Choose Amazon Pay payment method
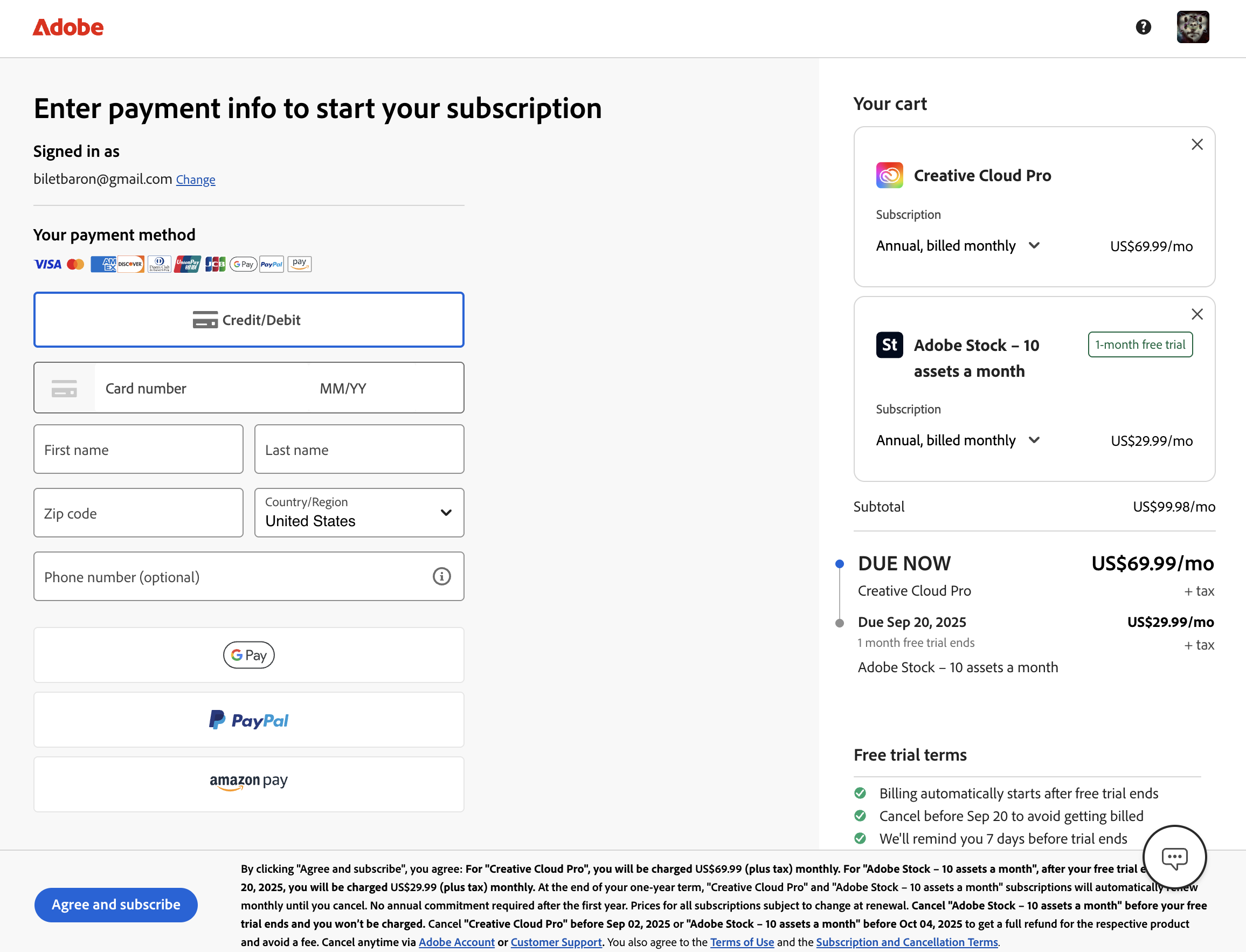The height and width of the screenshot is (952, 1246). pyautogui.click(x=248, y=784)
